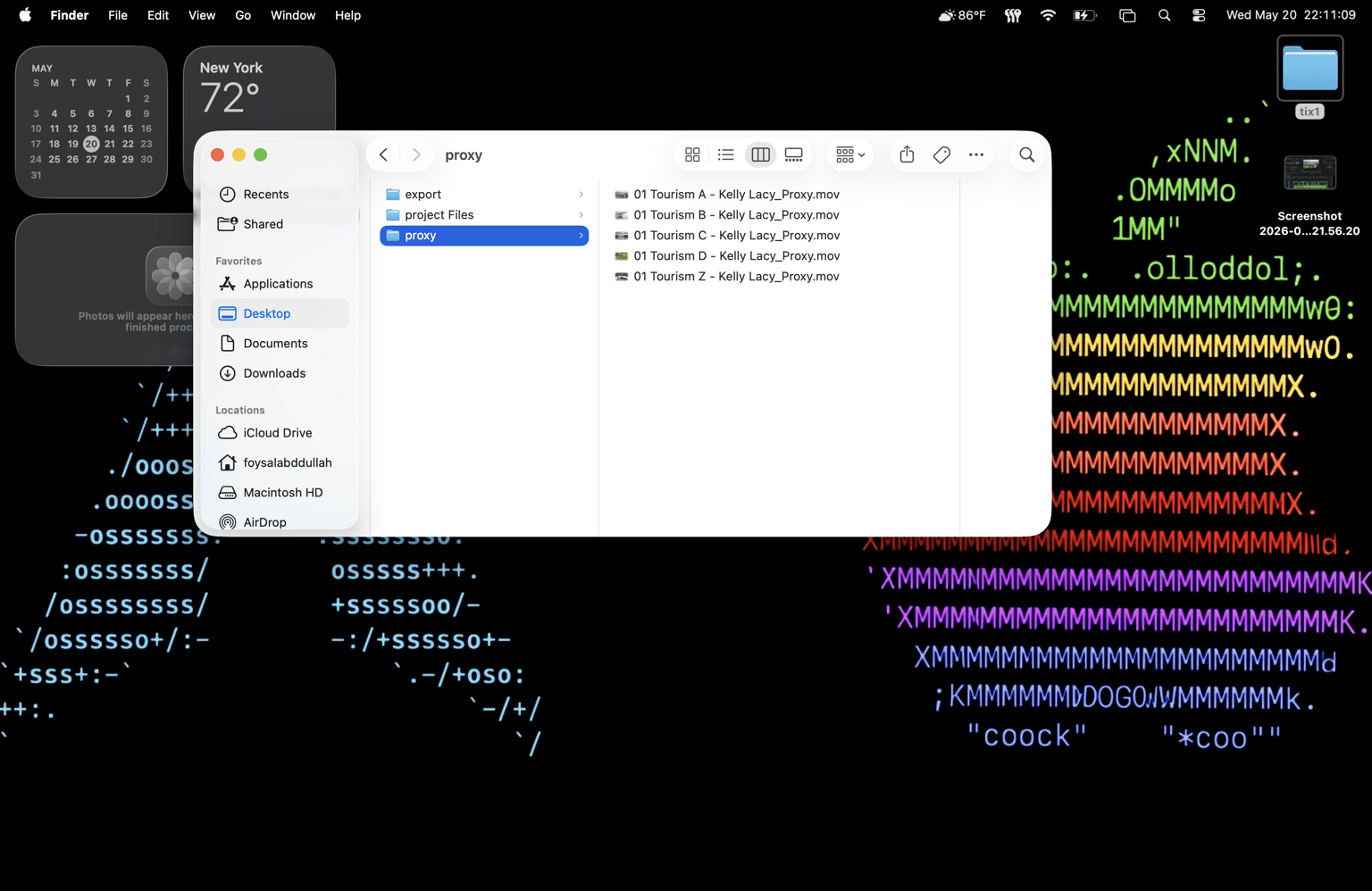Open Control Center in menu bar
The height and width of the screenshot is (891, 1372).
point(1199,15)
